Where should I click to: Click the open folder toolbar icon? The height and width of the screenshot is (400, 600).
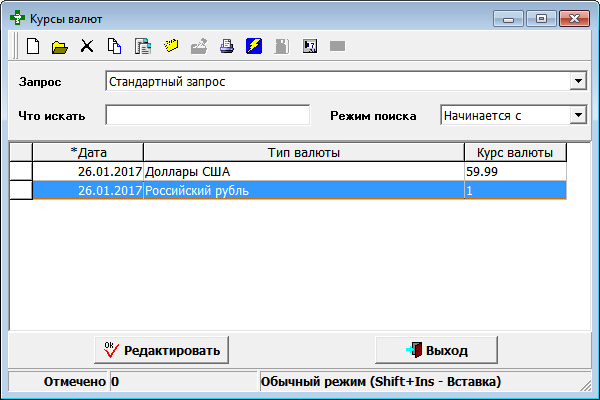point(60,47)
